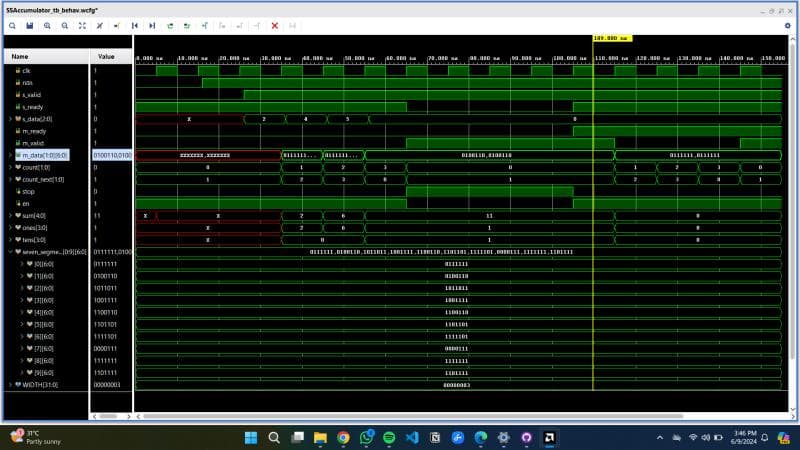
Task: Expand the WIDTH[31:0] parameter
Action: point(10,385)
